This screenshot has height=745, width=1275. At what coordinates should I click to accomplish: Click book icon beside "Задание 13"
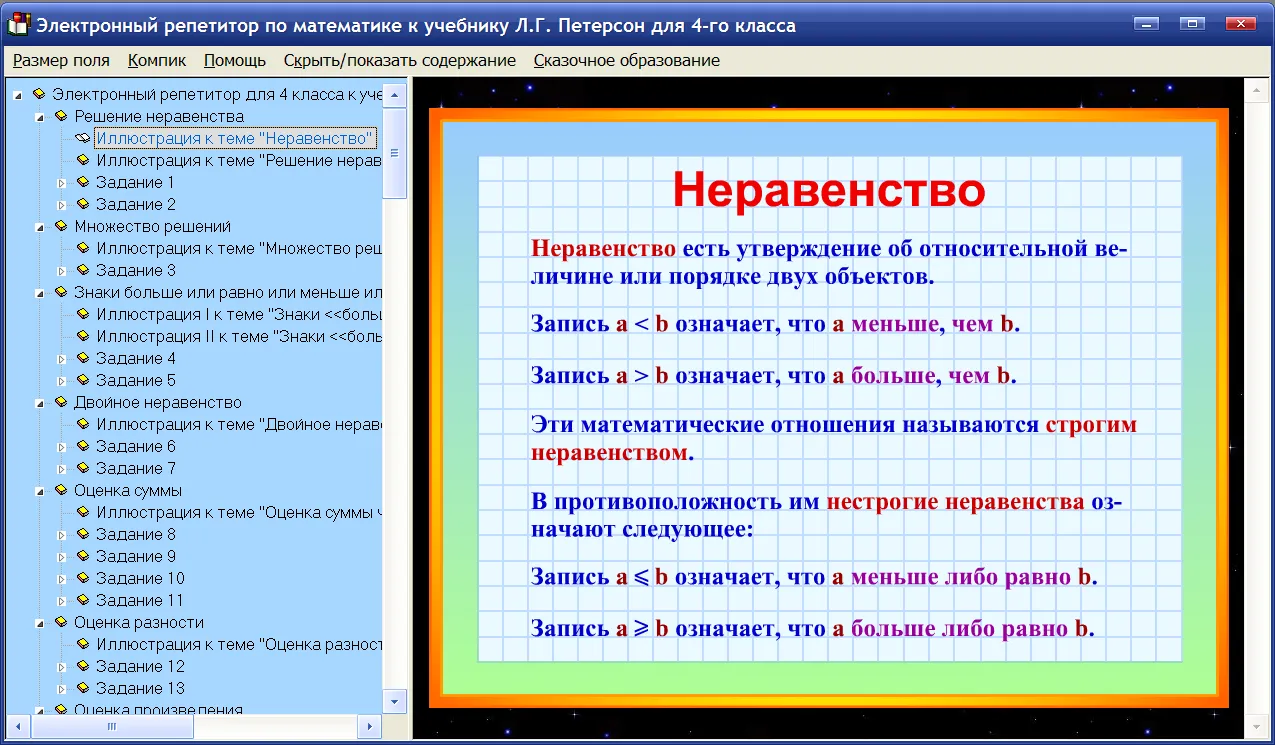point(84,688)
